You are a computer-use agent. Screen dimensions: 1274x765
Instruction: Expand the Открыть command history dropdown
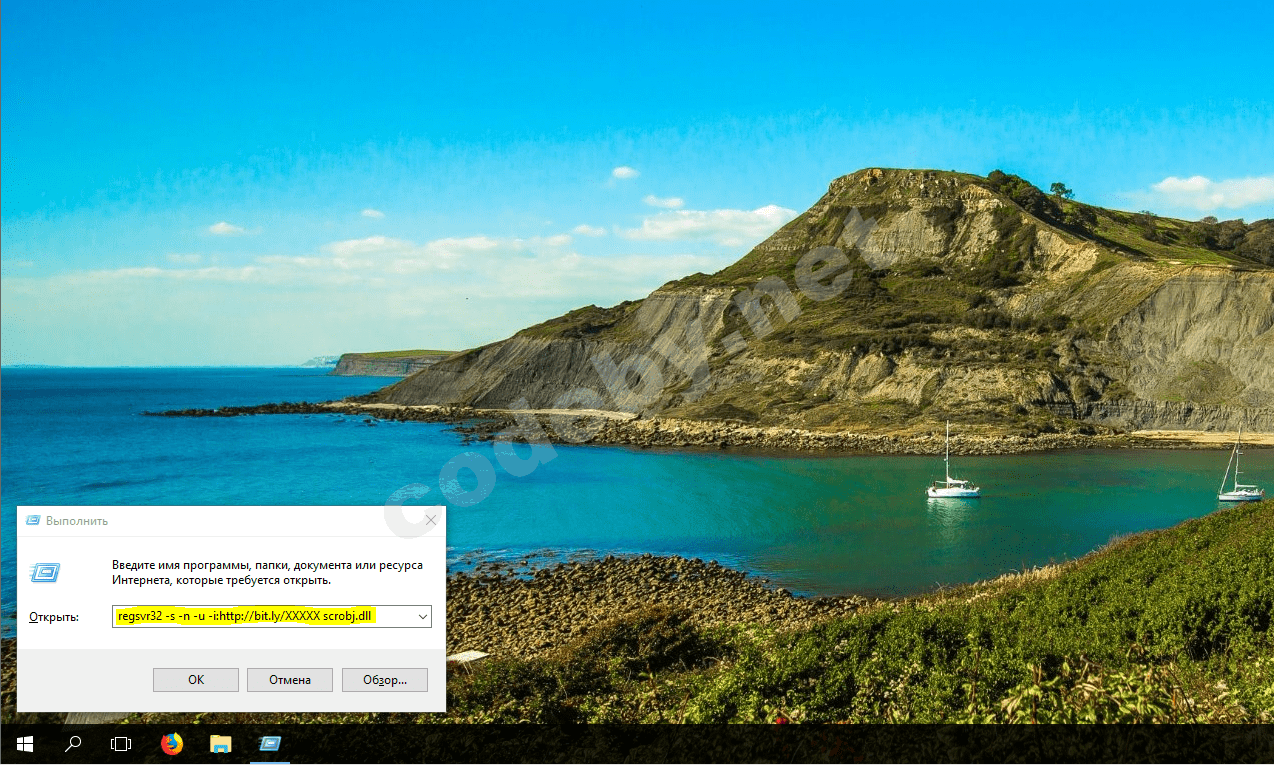pos(422,617)
